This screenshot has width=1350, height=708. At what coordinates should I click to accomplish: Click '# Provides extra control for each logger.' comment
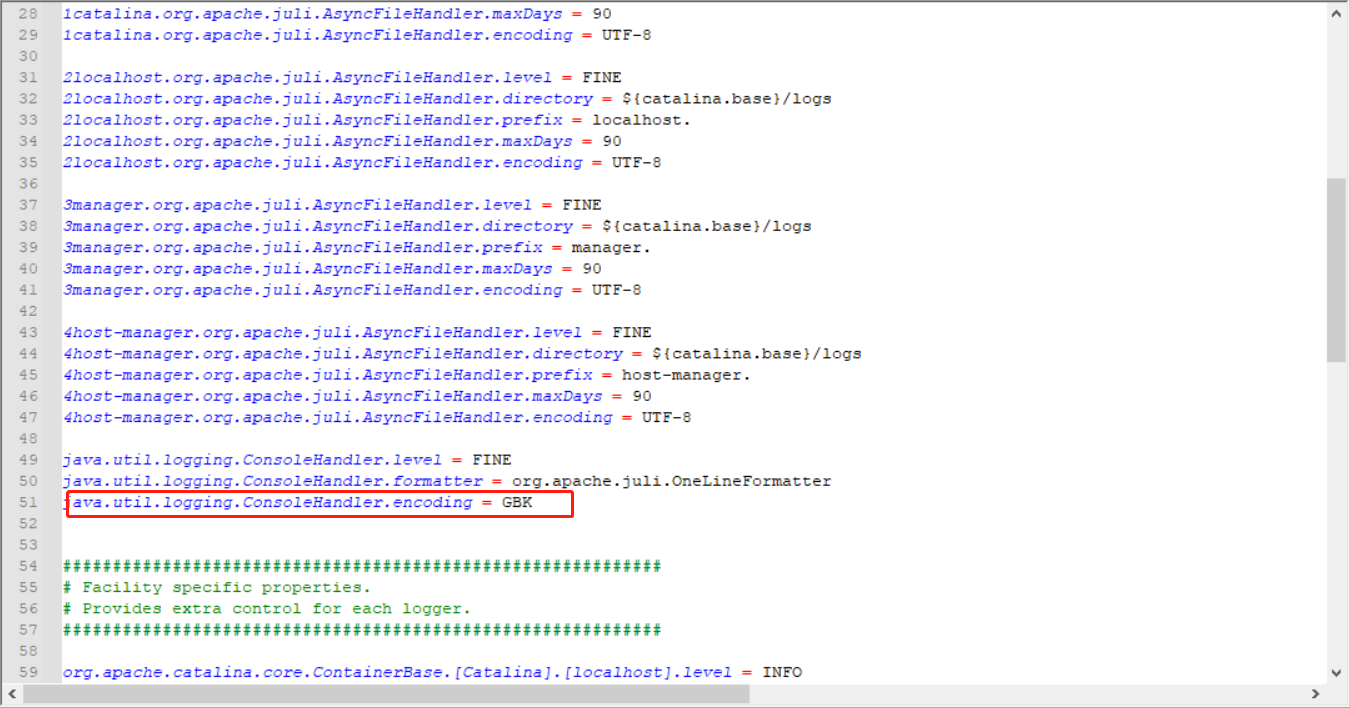267,609
